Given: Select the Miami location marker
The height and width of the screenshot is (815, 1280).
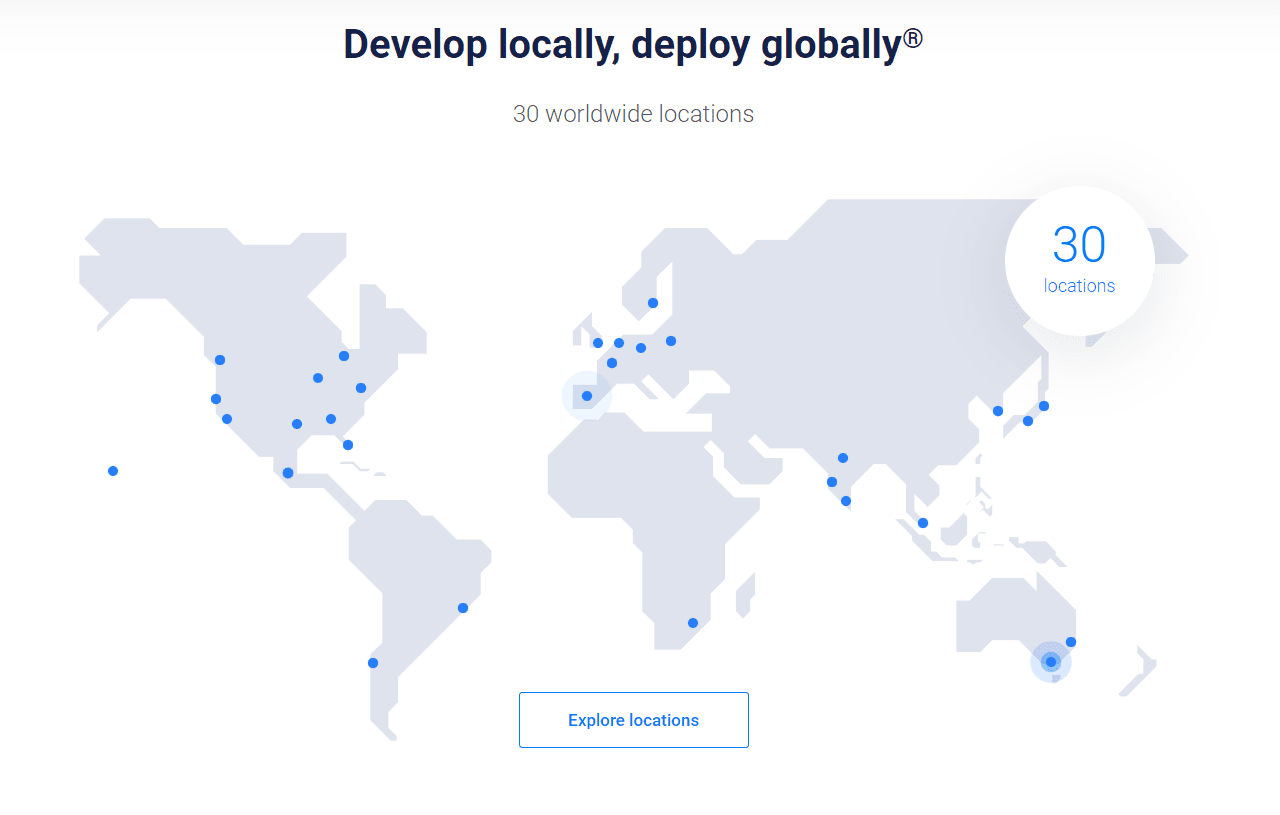Looking at the screenshot, I should point(347,444).
